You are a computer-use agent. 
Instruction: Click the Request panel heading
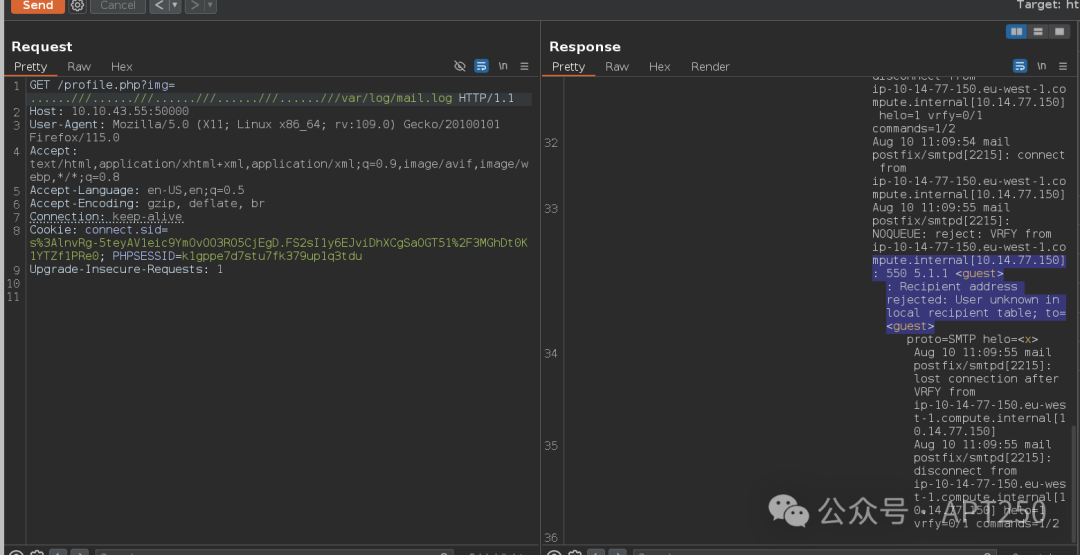pyautogui.click(x=41, y=46)
